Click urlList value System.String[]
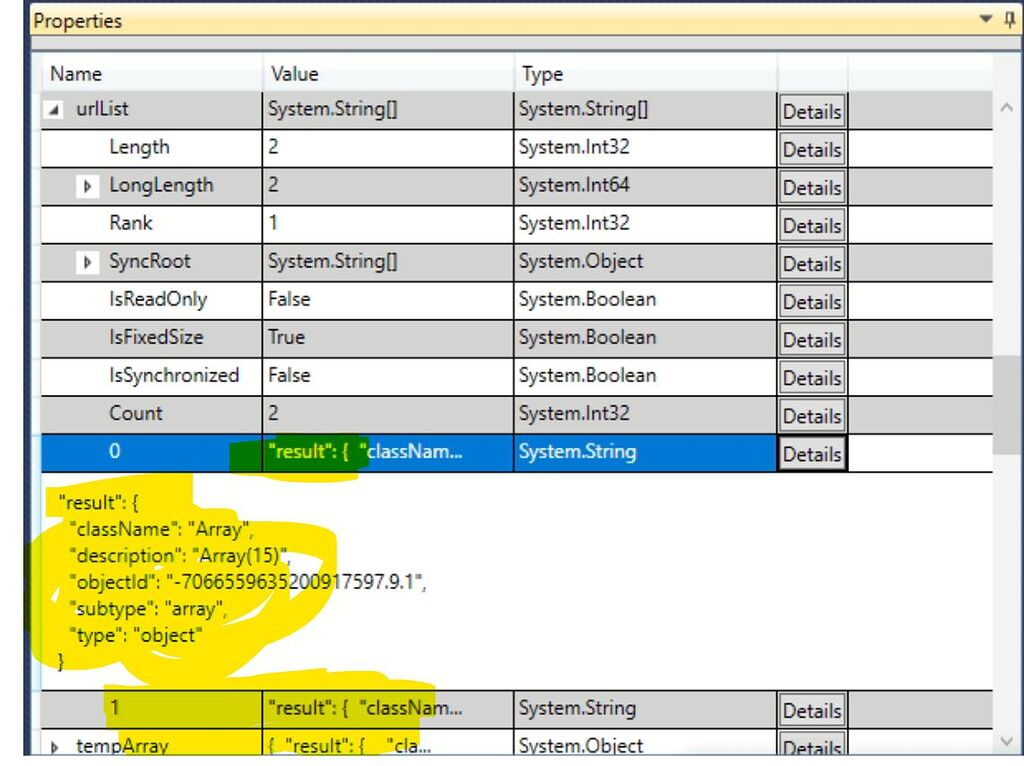The height and width of the screenshot is (766, 1024). pos(332,108)
